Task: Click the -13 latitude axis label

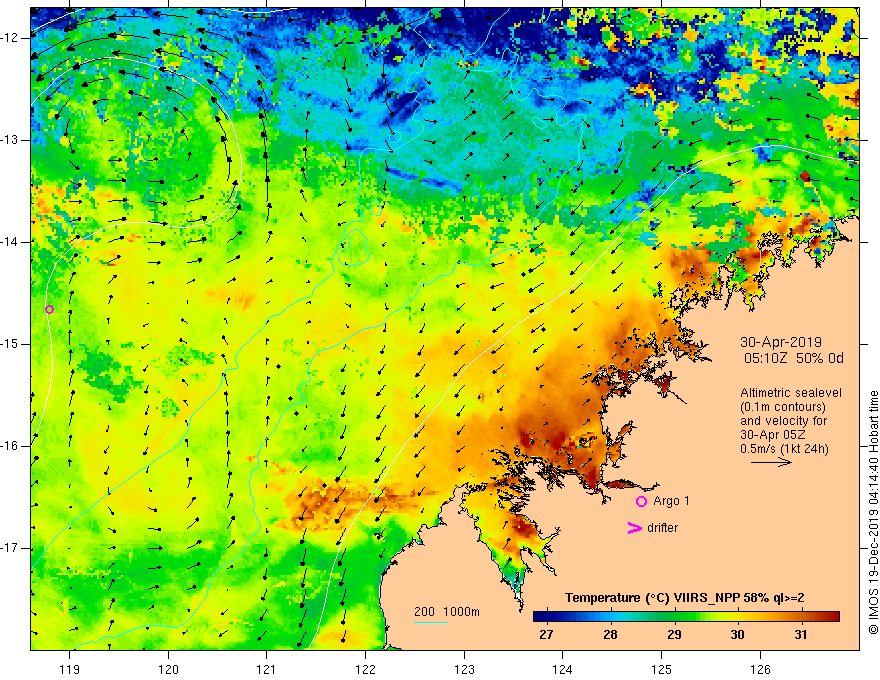Action: point(11,140)
